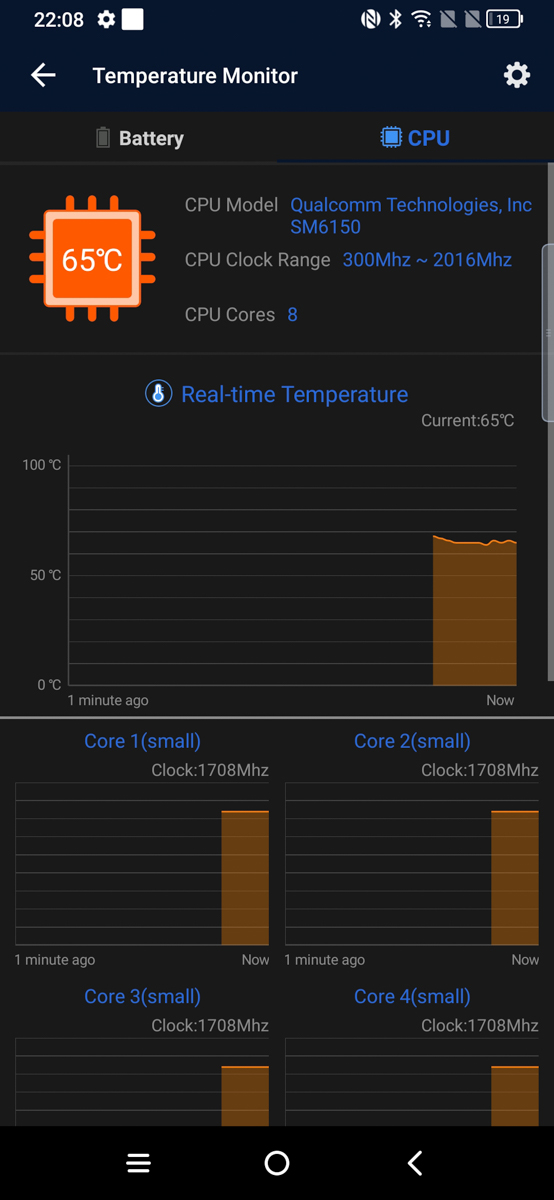Tap the battery indicator in status bar
This screenshot has width=554, height=1200.
point(504,19)
